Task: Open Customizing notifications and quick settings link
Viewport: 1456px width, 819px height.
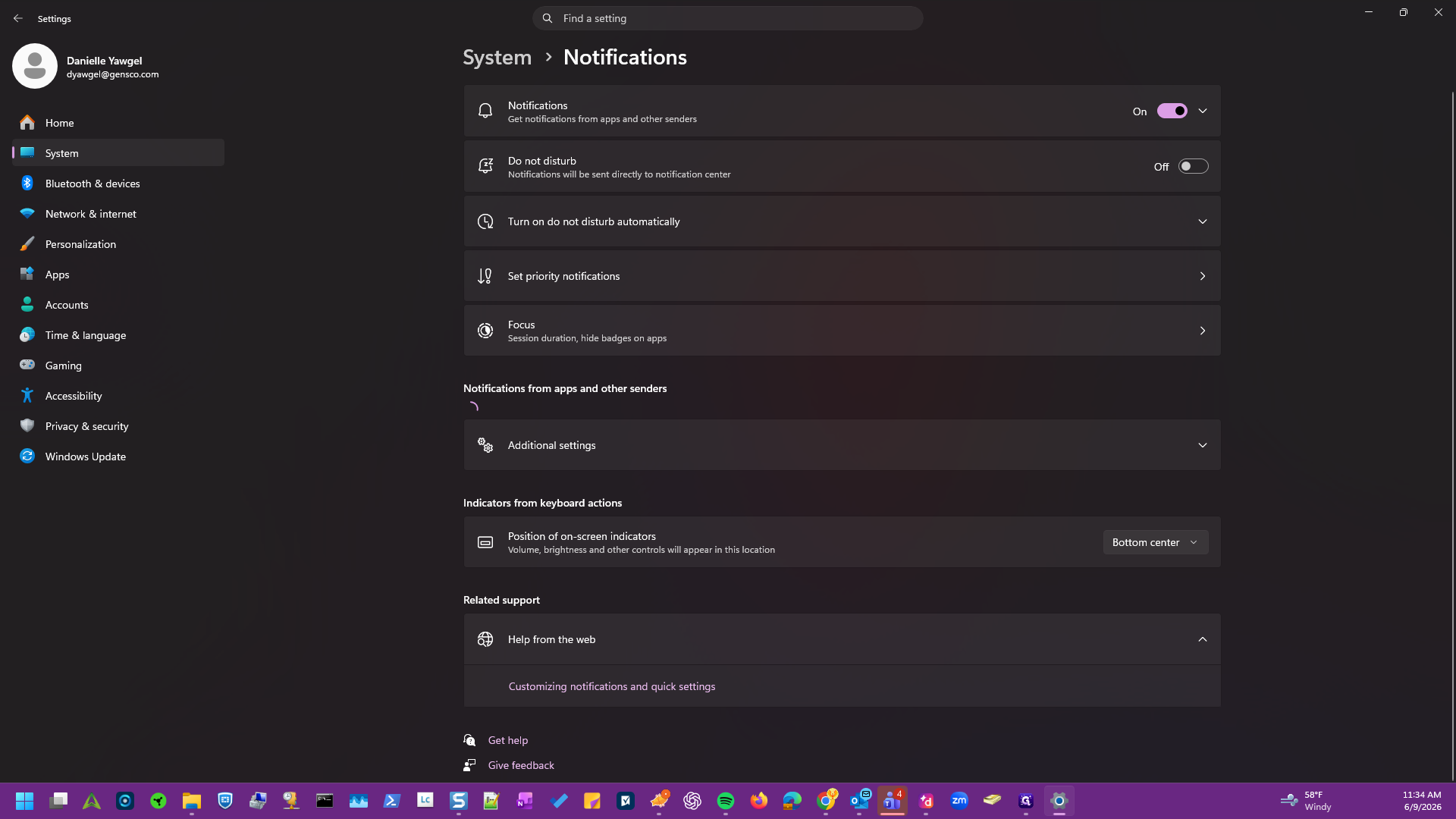Action: 612,686
